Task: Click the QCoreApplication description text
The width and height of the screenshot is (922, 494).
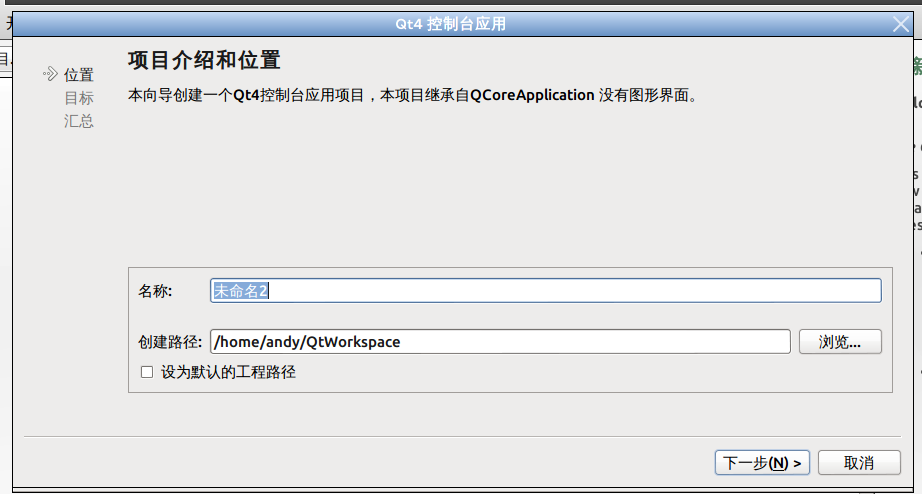Action: point(412,95)
